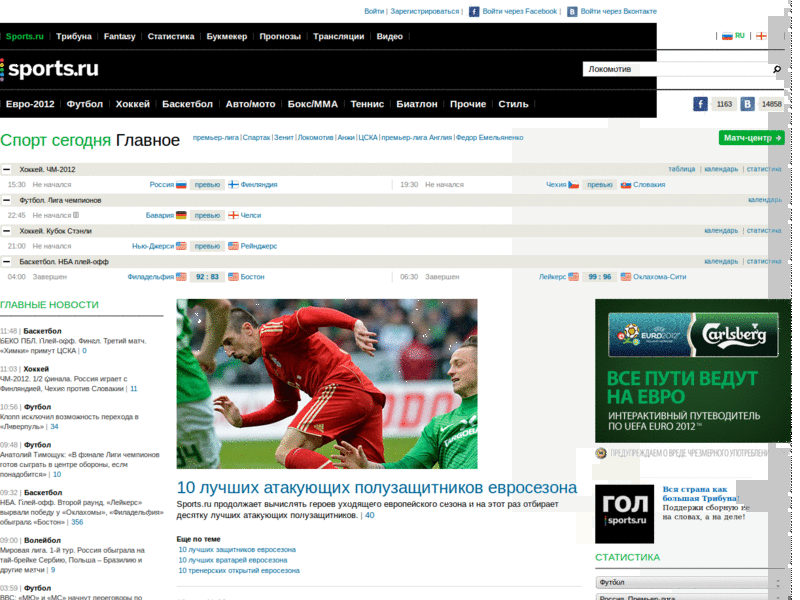Image resolution: width=800 pixels, height=600 pixels.
Task: Click the Russia flag next to Россия
Action: click(x=181, y=185)
